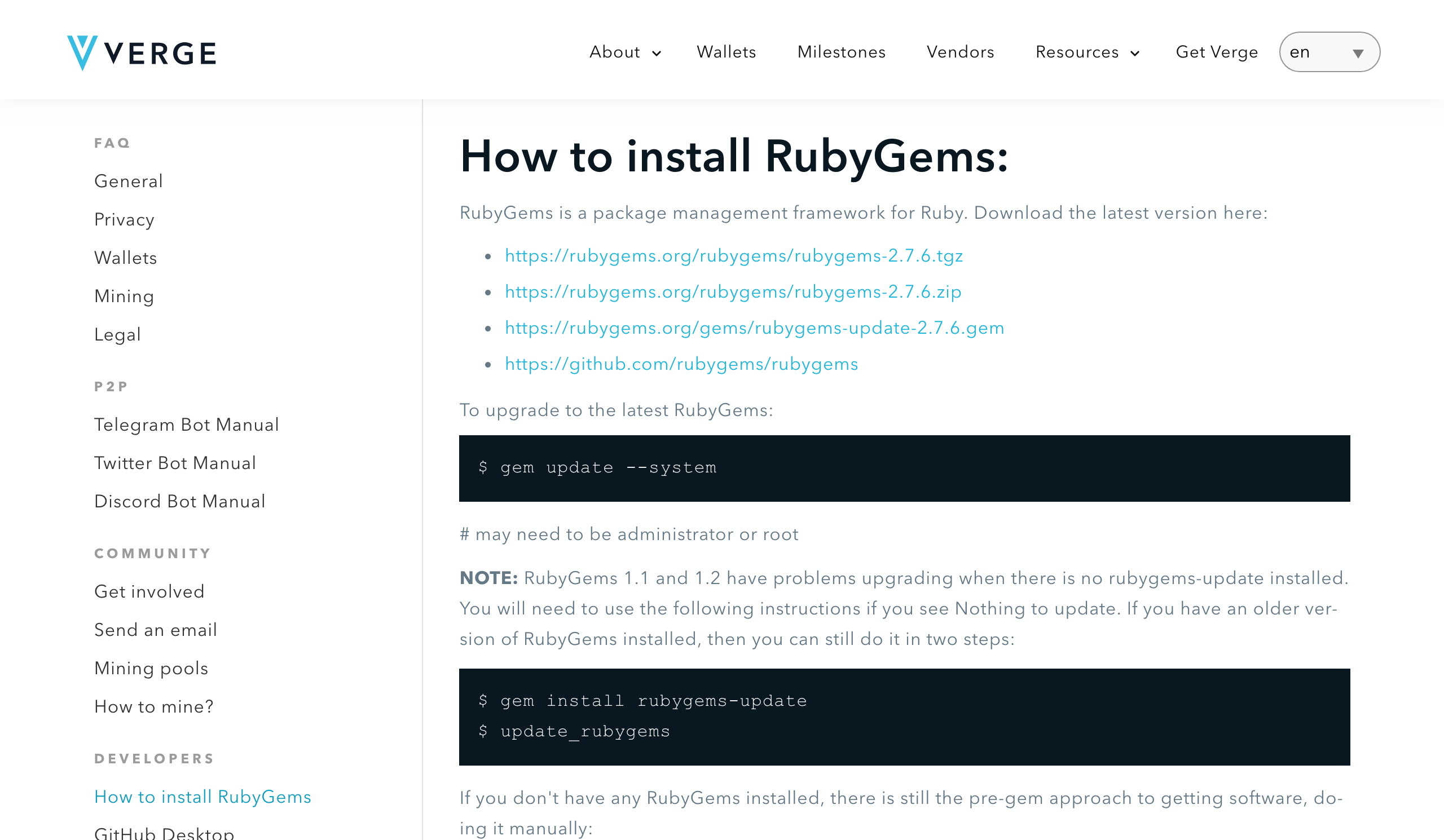Image resolution: width=1444 pixels, height=840 pixels.
Task: Select General in the FAQ sidebar
Action: [129, 181]
